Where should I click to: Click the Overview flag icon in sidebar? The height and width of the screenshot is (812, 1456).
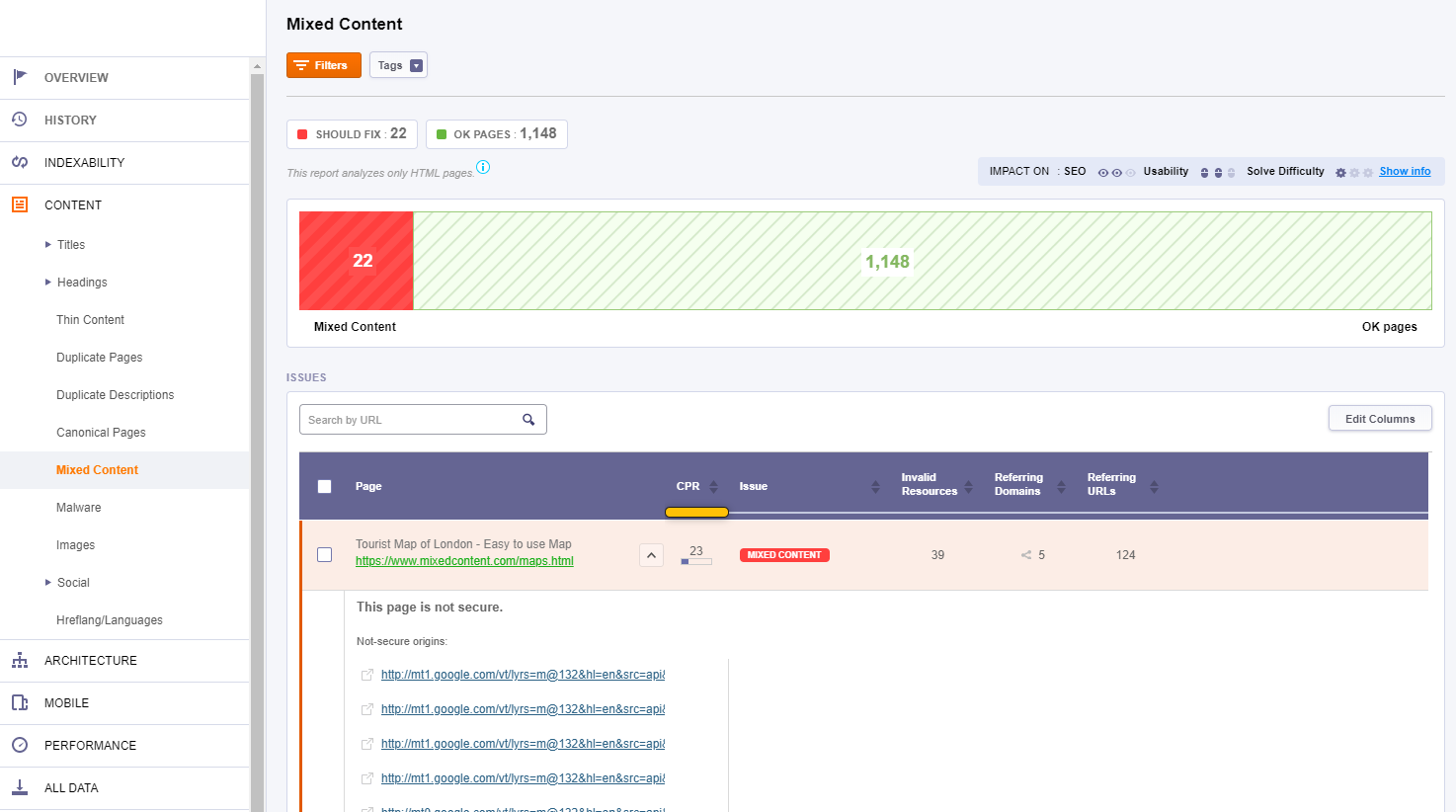[20, 77]
